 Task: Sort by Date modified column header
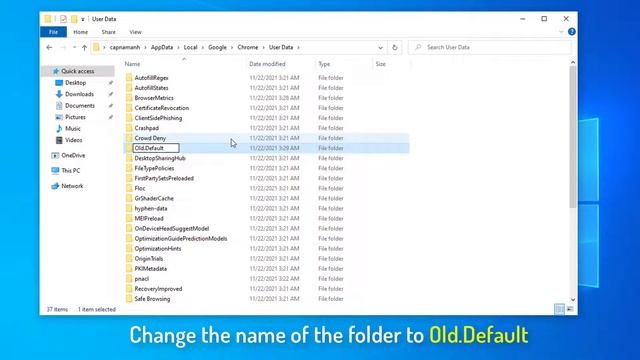(267, 64)
